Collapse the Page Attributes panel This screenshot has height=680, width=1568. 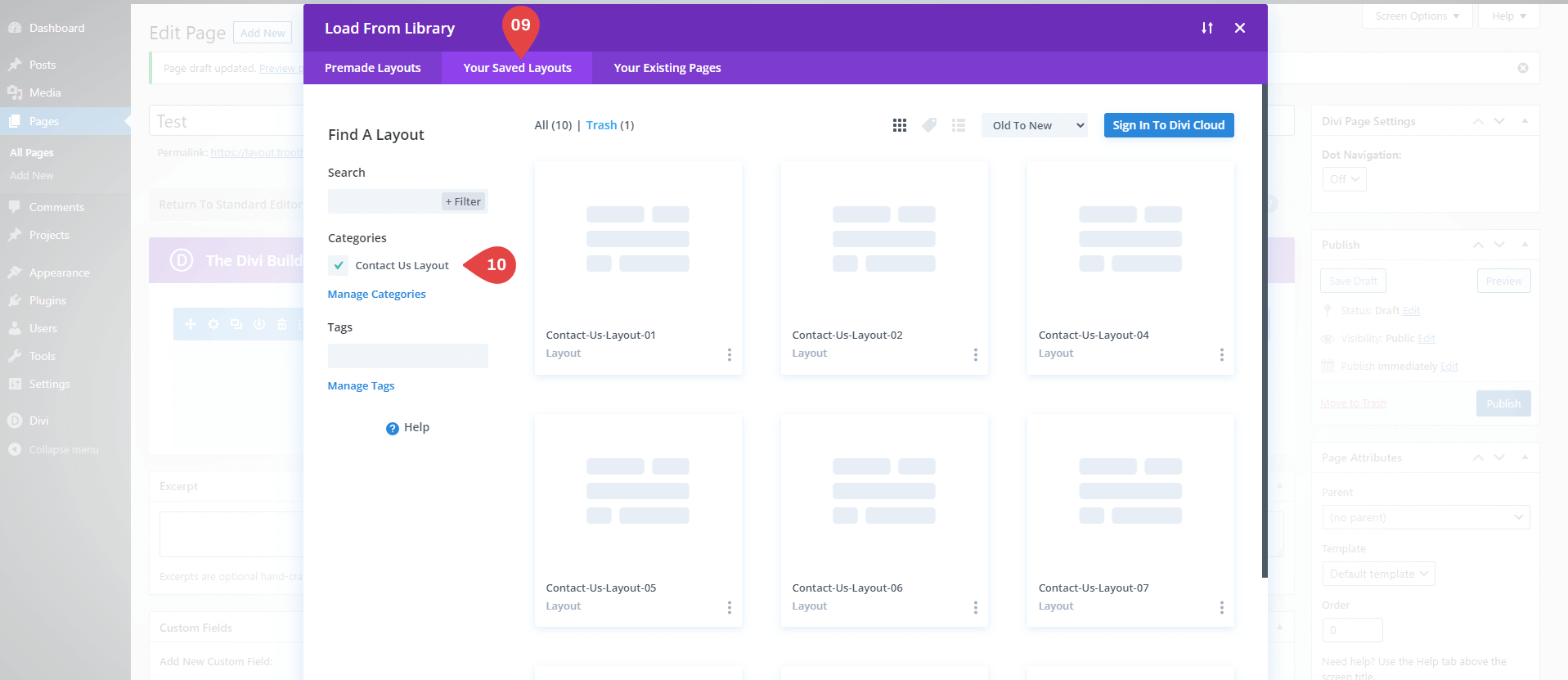coord(1525,457)
